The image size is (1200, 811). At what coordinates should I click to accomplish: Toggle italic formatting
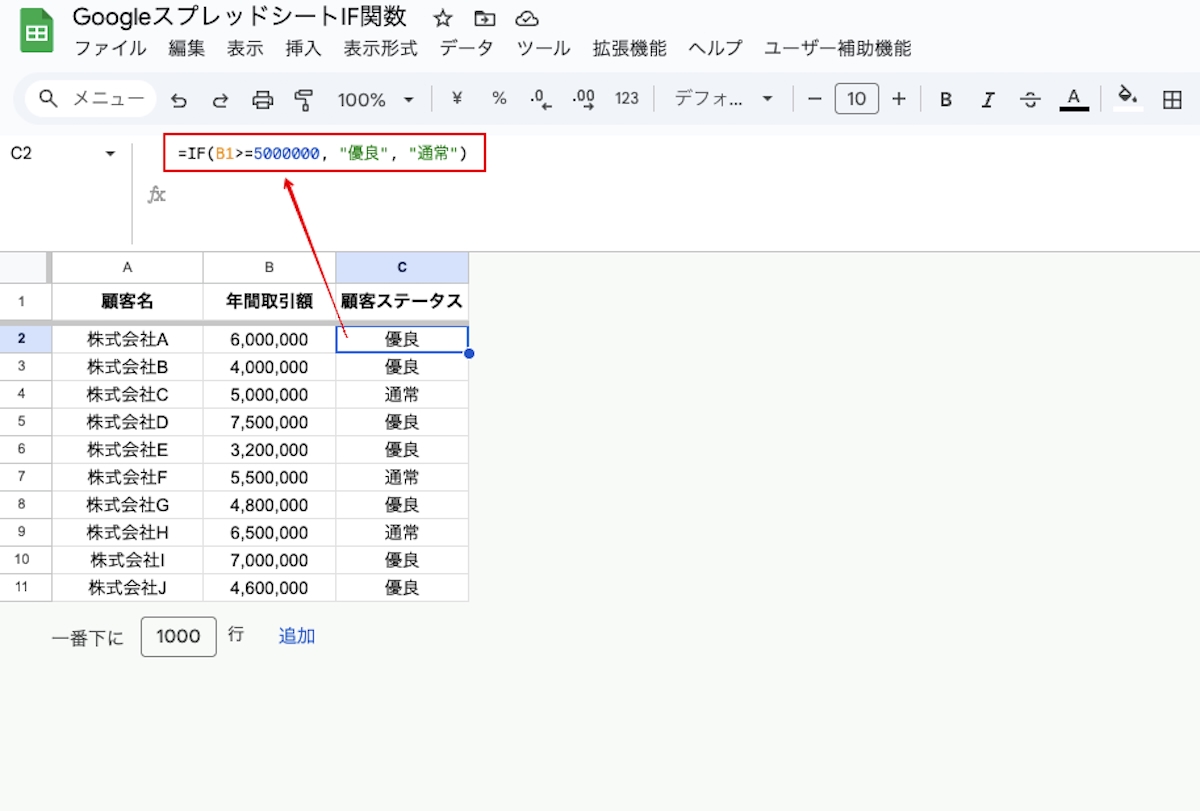click(x=988, y=99)
